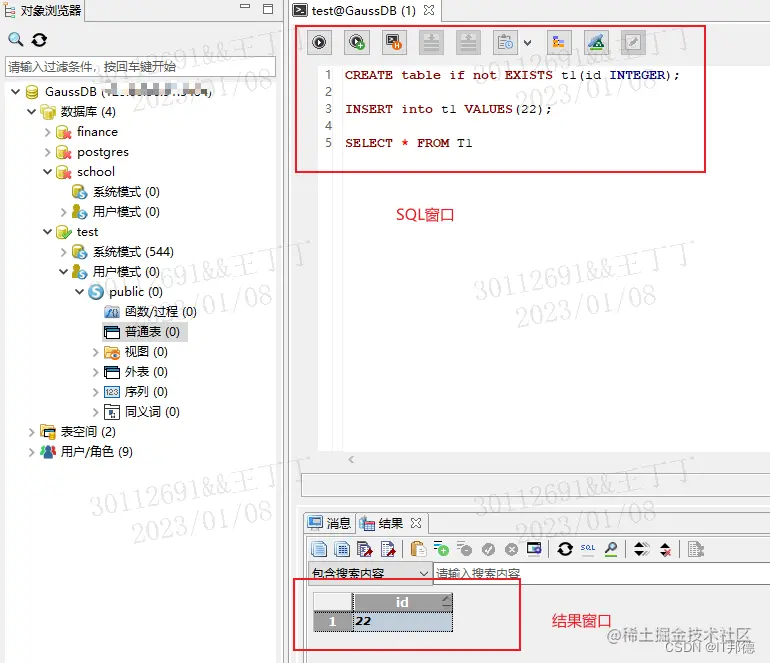Viewport: 770px width, 663px height.
Task: Click the execute SQL play button
Action: [x=319, y=42]
